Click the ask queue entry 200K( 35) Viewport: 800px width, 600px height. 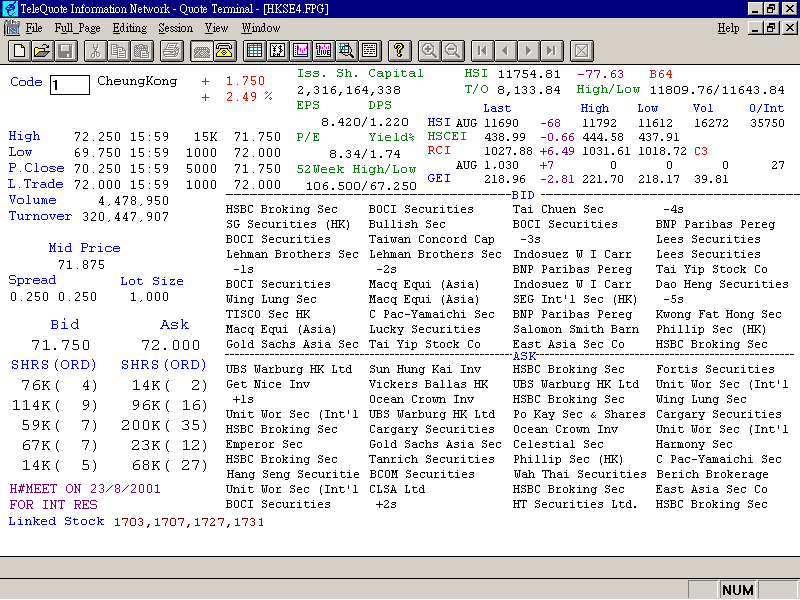click(164, 426)
